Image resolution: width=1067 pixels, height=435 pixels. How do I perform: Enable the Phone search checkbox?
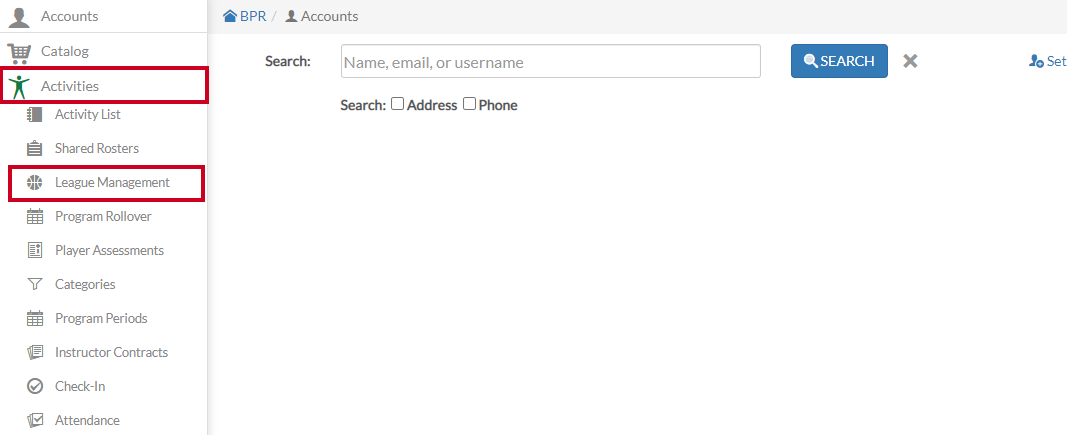click(x=470, y=104)
